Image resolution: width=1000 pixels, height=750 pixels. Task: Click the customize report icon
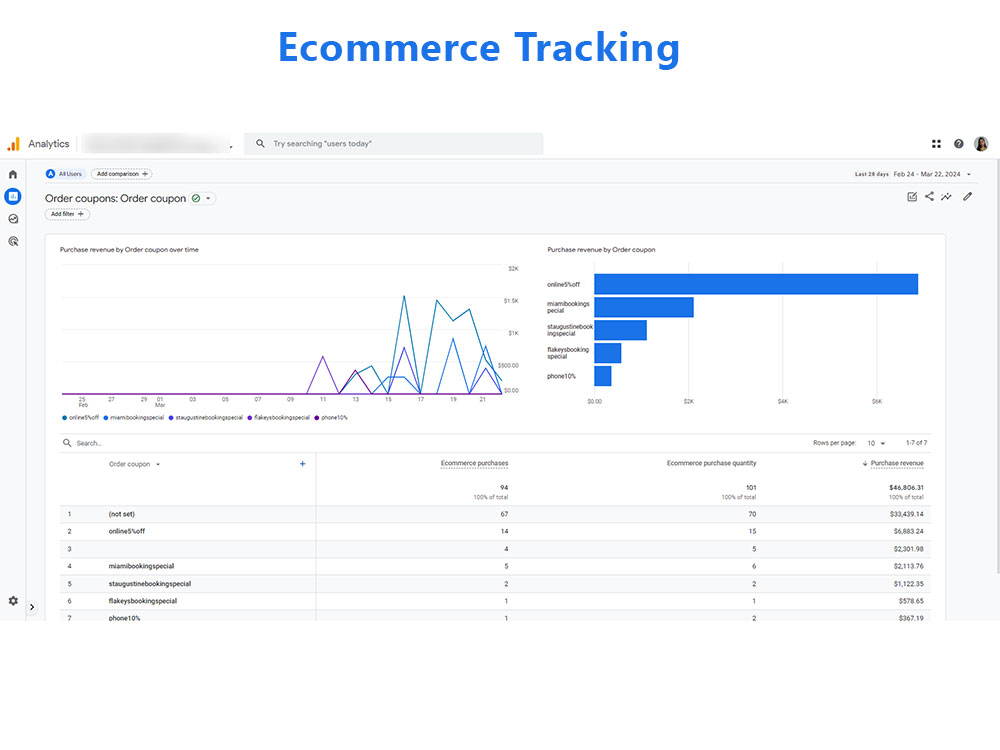[x=912, y=196]
